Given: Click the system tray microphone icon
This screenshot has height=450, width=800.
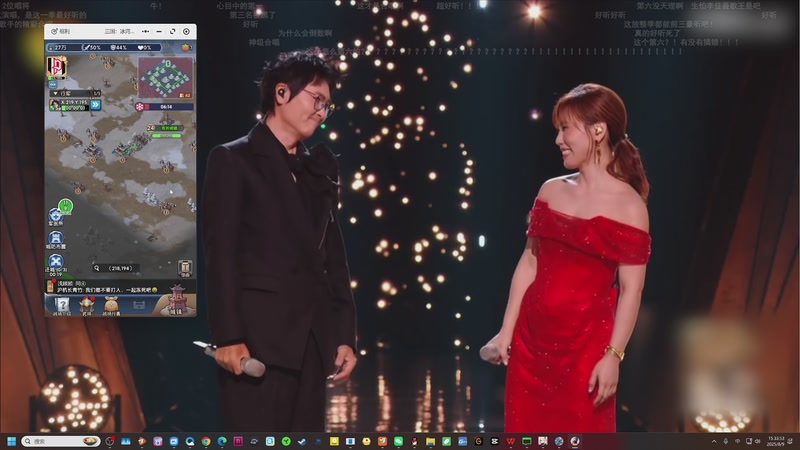Looking at the screenshot, I should [x=726, y=441].
